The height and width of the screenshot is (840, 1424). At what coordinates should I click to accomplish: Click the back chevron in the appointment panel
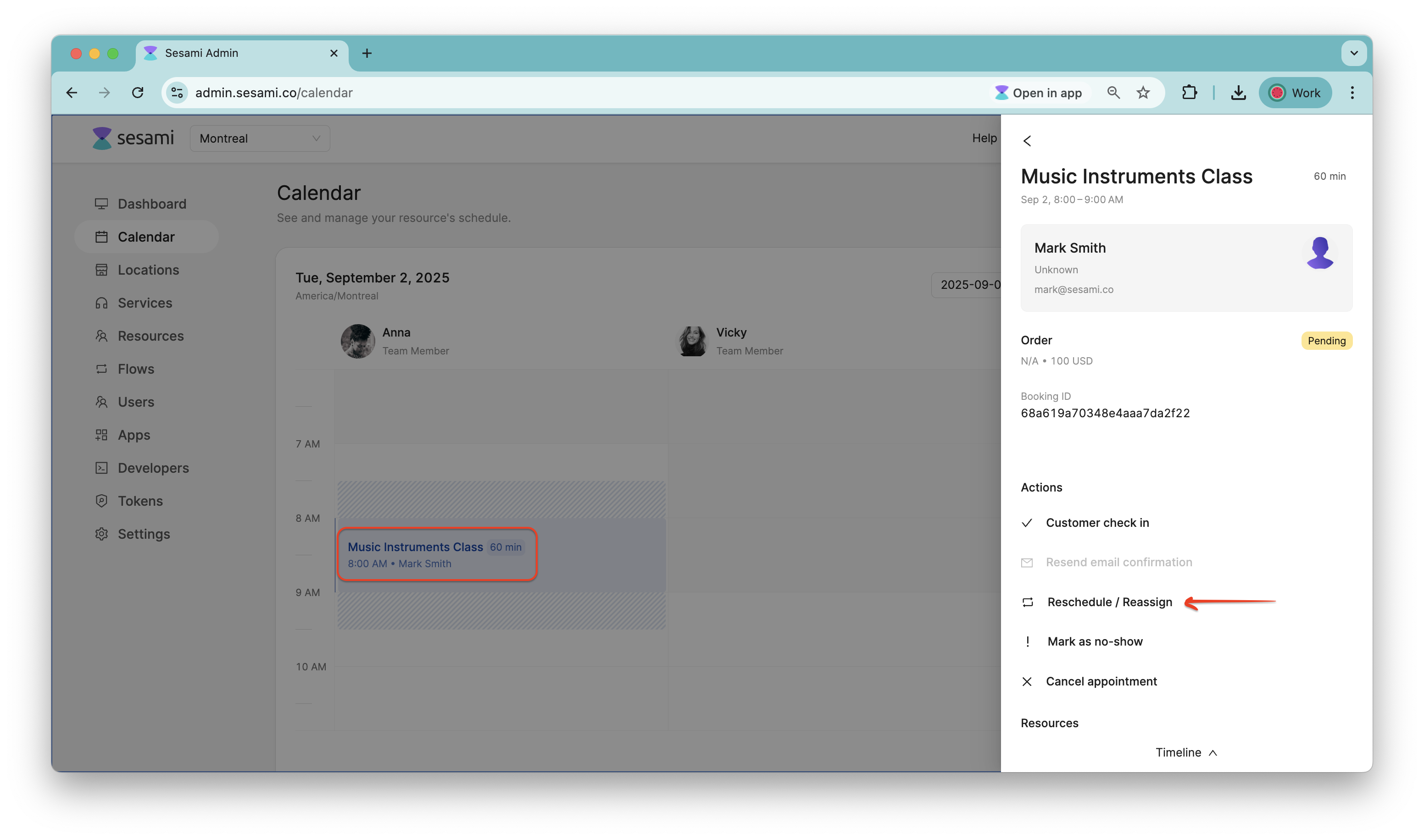tap(1027, 141)
